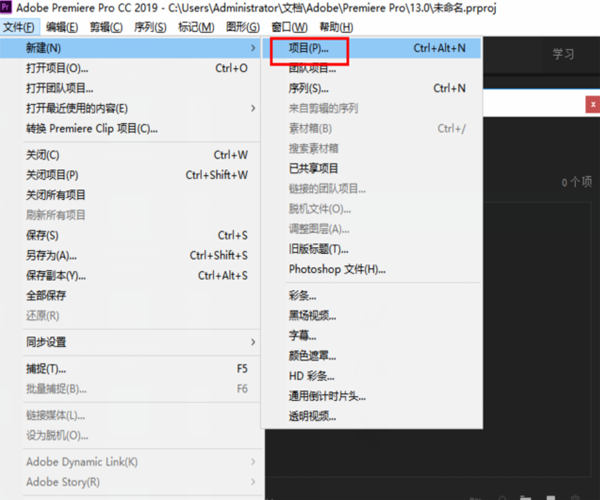Screen dimensions: 600x500
Task: Open the 帮助(H) menu
Action: click(x=336, y=27)
